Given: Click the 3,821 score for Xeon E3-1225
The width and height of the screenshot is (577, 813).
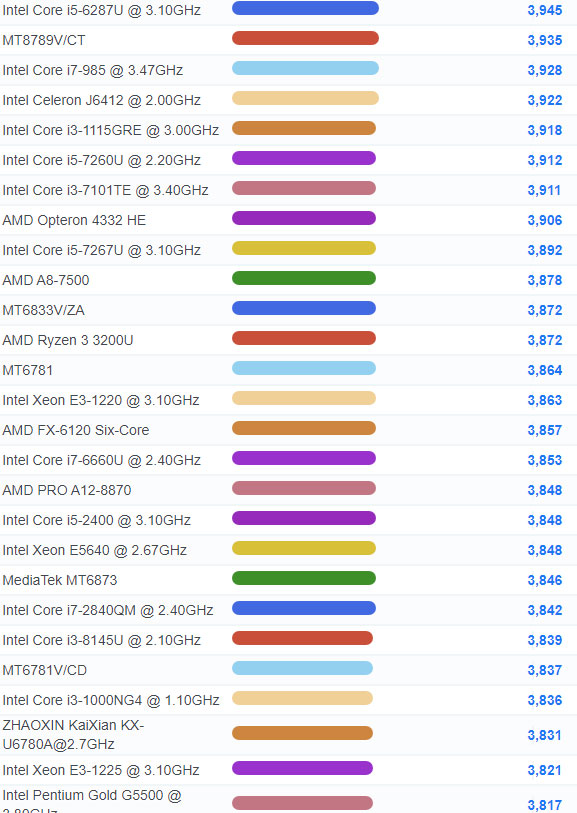Looking at the screenshot, I should (x=544, y=772).
